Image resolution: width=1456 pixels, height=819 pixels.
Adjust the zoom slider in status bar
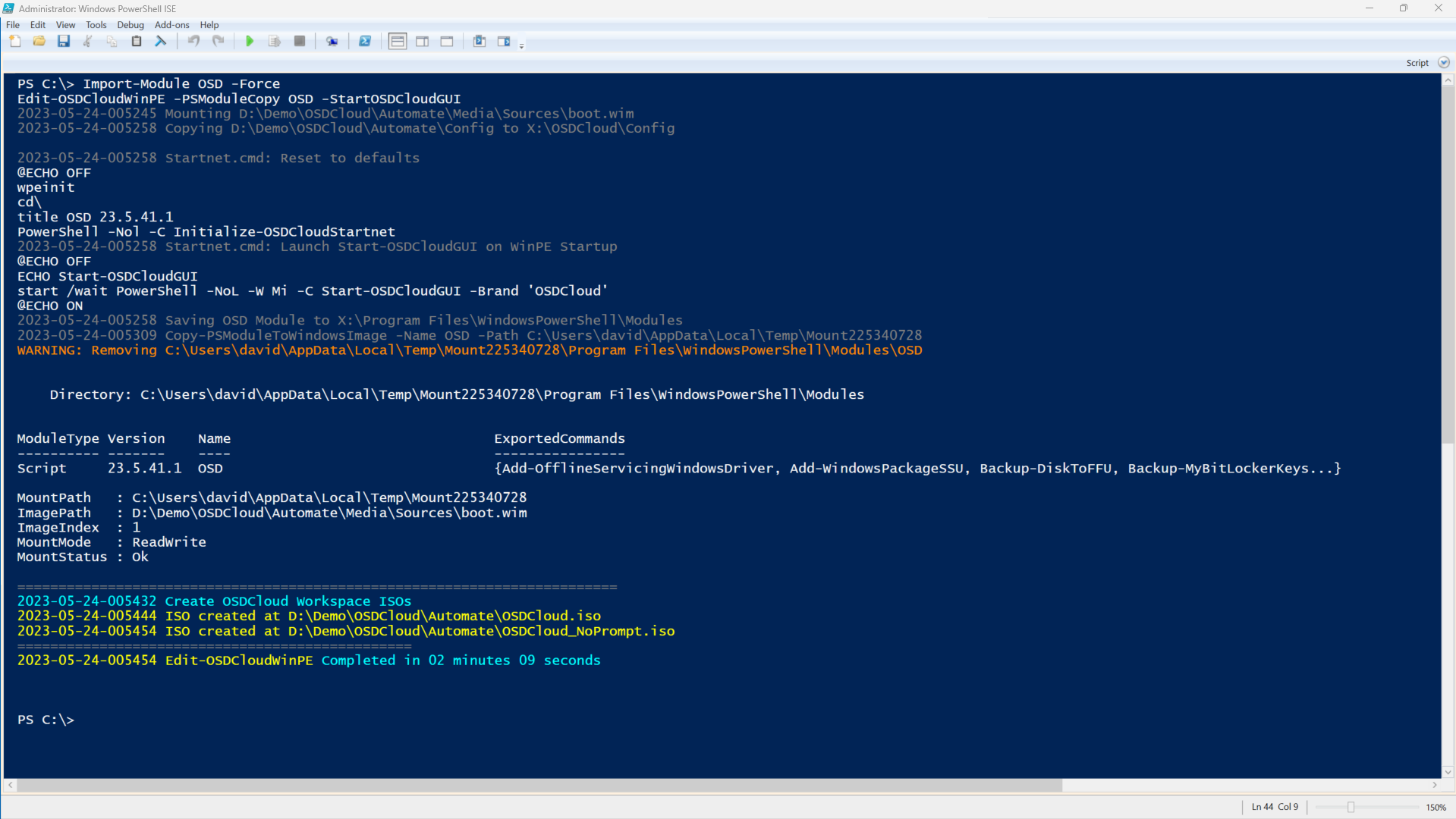tap(1351, 807)
